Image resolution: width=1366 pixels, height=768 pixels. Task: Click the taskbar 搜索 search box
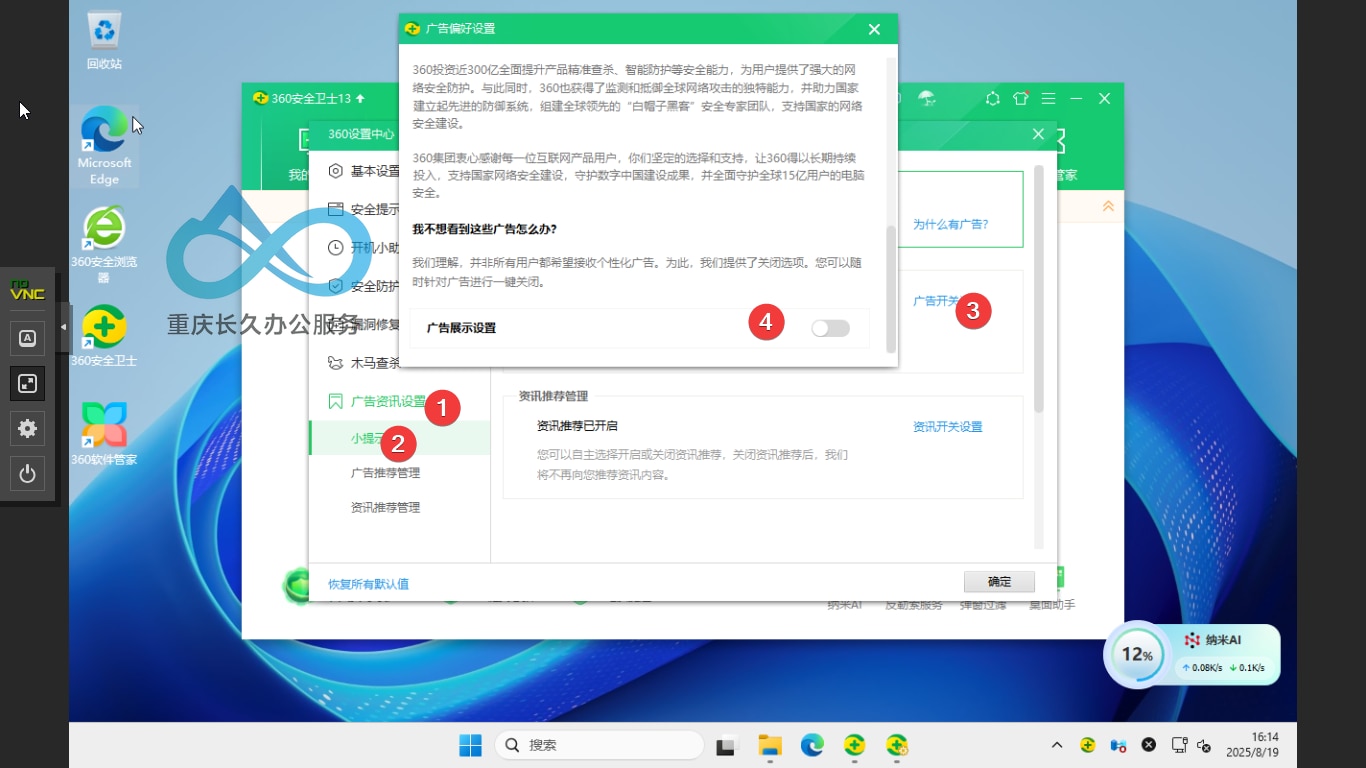[x=600, y=745]
